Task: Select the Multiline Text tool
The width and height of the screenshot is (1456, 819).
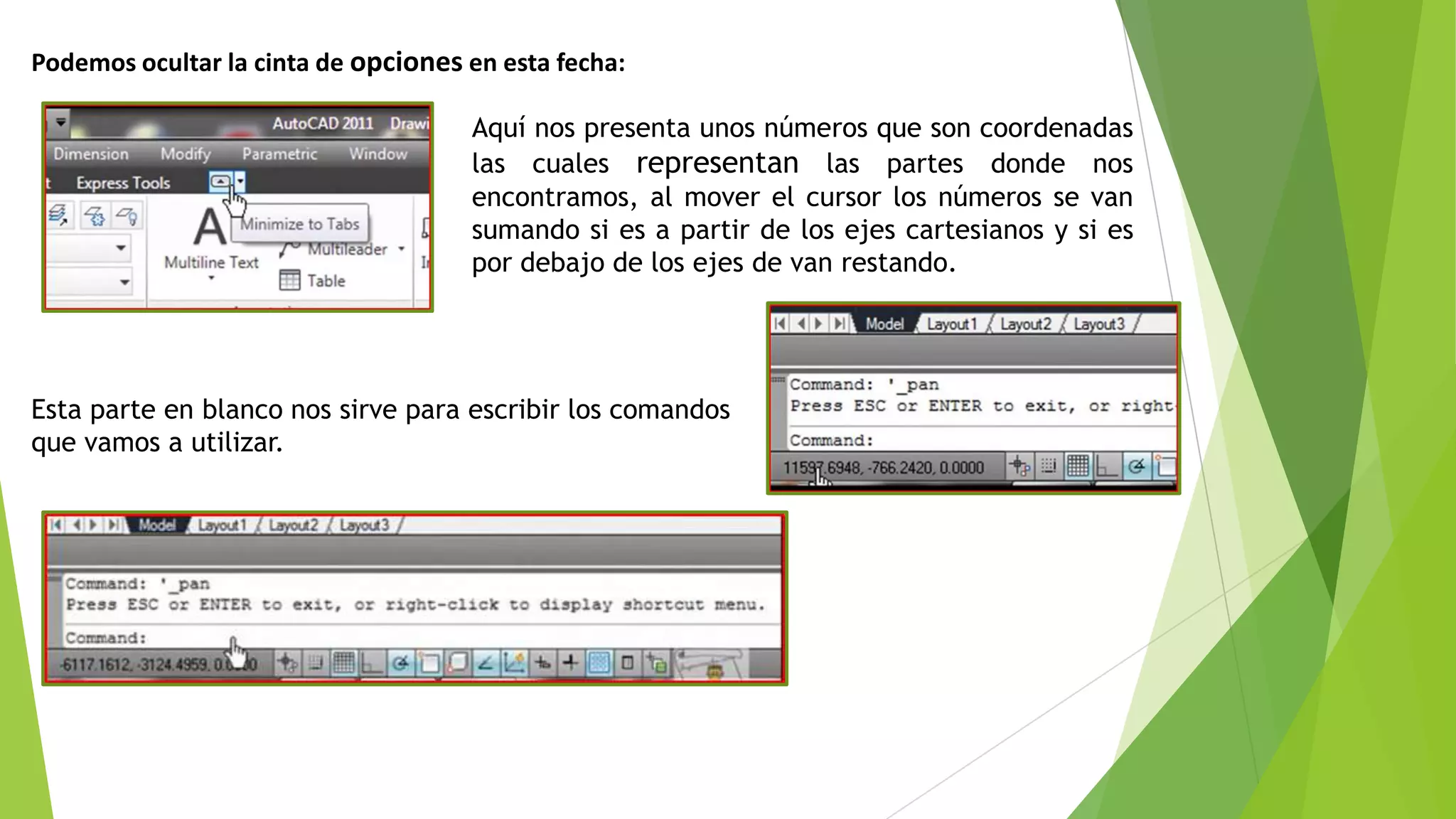Action: pos(210,239)
